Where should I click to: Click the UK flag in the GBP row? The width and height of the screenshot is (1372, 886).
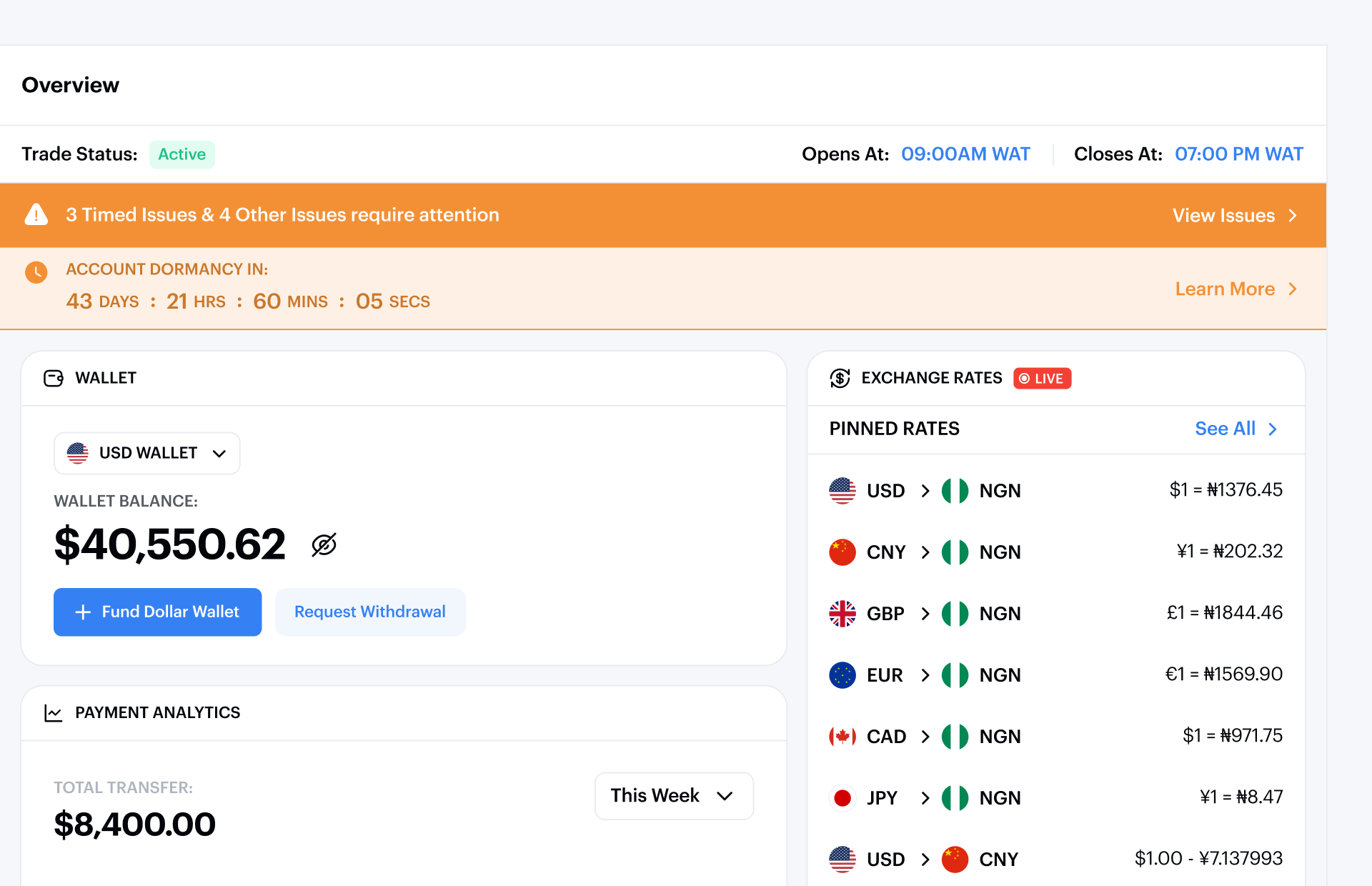(842, 614)
